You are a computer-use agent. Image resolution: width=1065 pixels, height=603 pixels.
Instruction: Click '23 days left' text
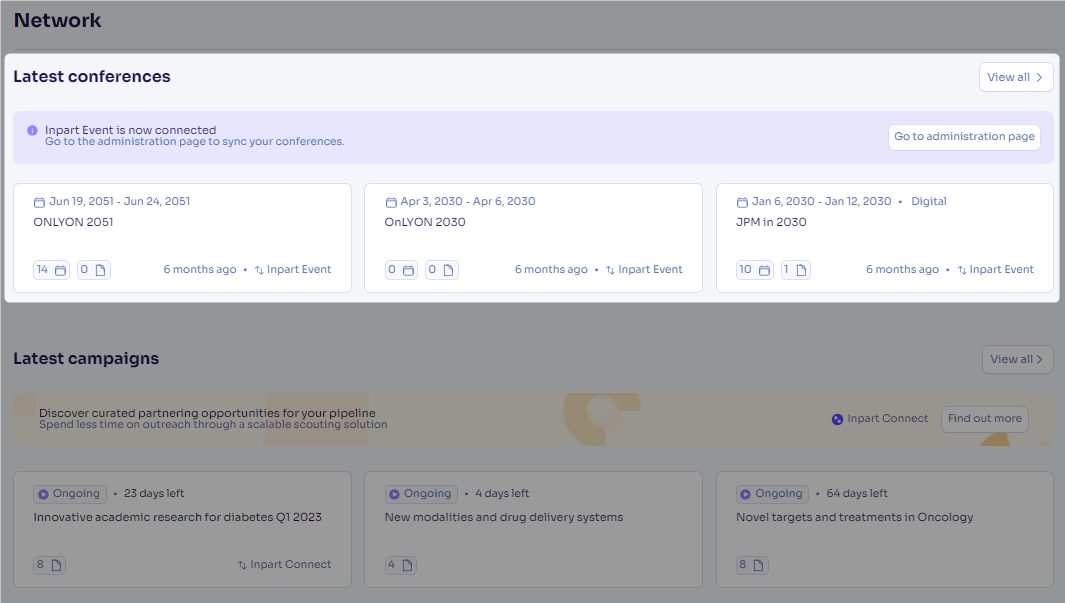click(154, 494)
